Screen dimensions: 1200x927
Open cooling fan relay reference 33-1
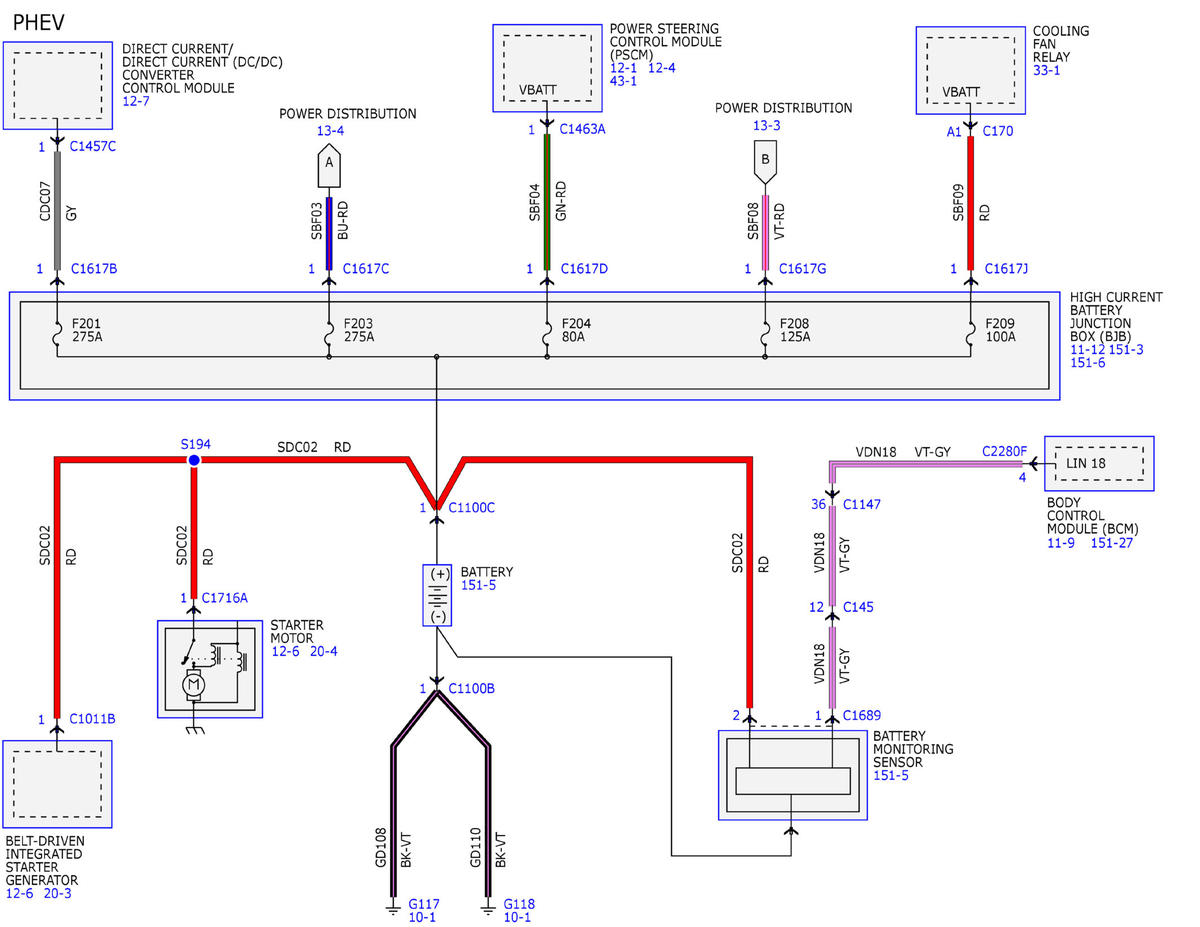(1048, 71)
